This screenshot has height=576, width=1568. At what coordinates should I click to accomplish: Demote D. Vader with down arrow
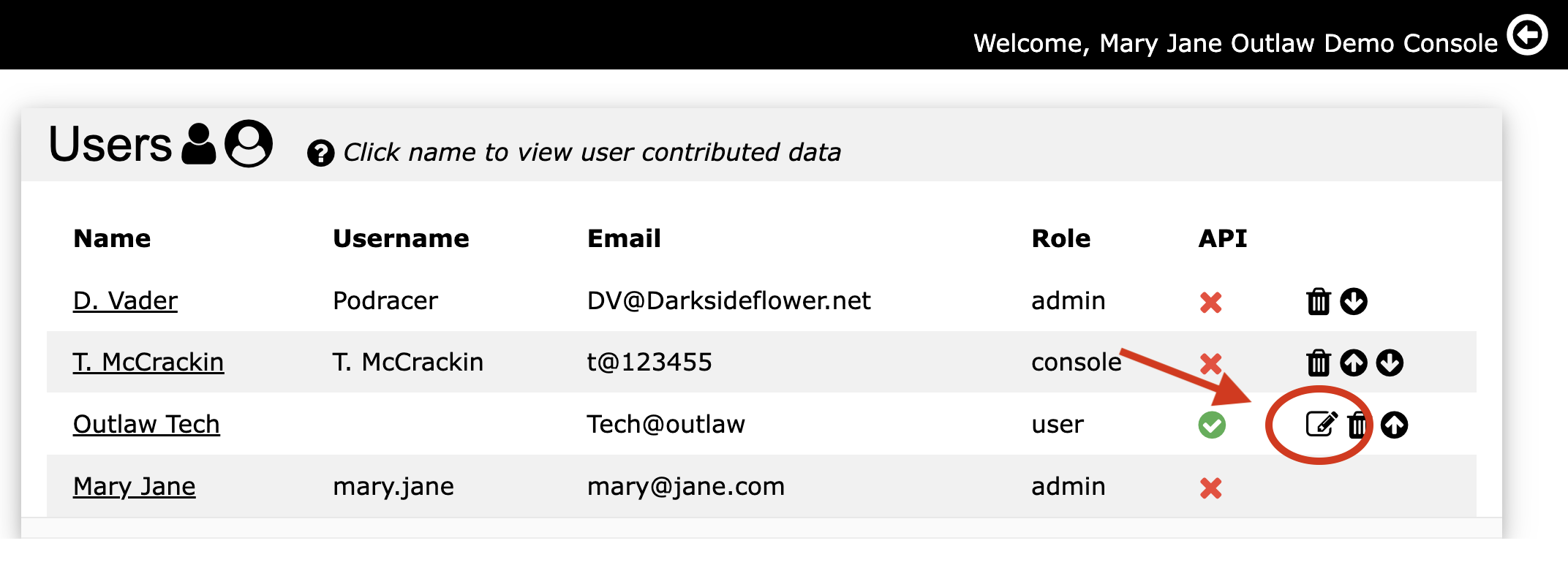click(1354, 301)
